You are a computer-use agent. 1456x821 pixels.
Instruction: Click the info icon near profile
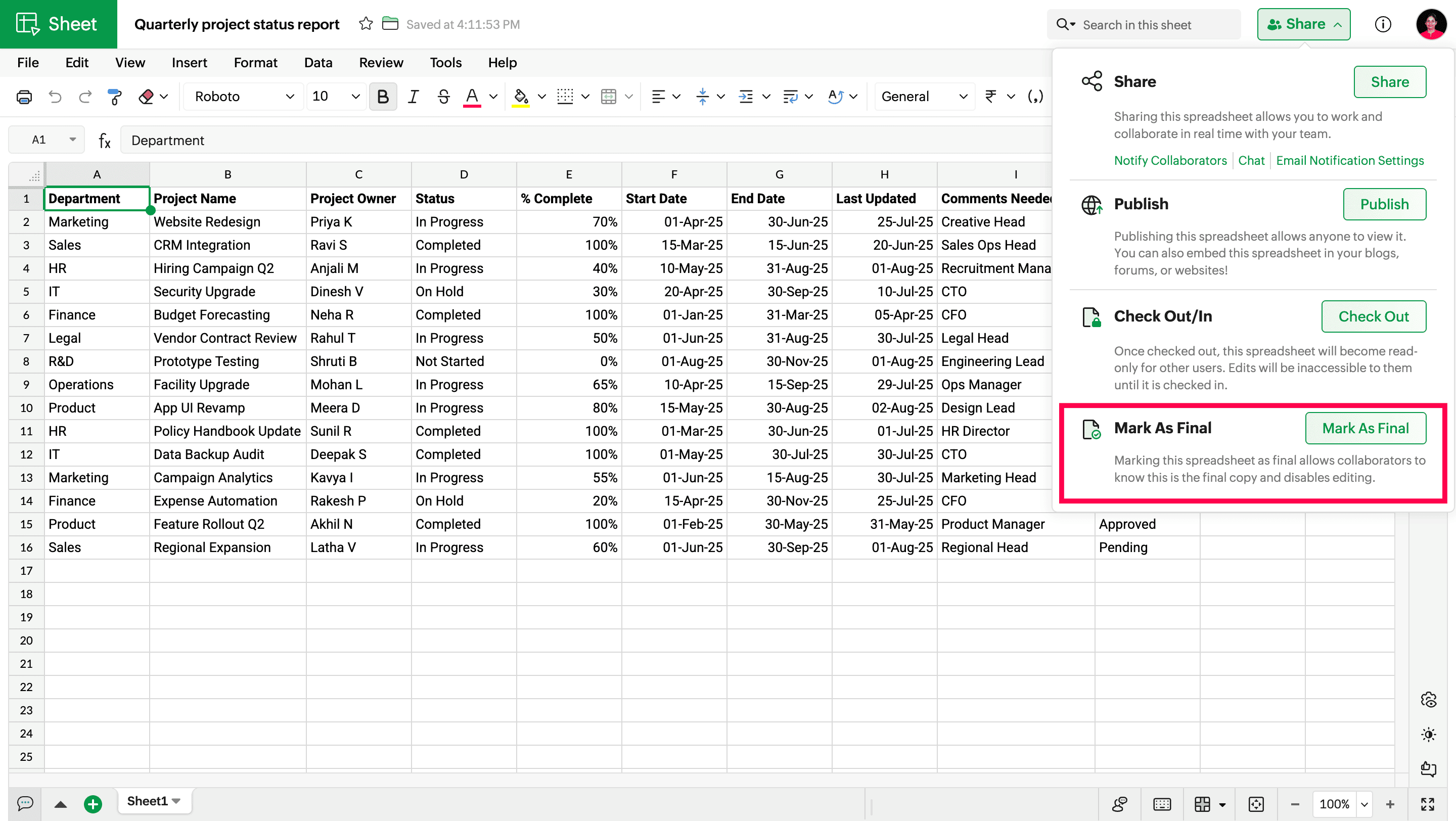coord(1383,24)
